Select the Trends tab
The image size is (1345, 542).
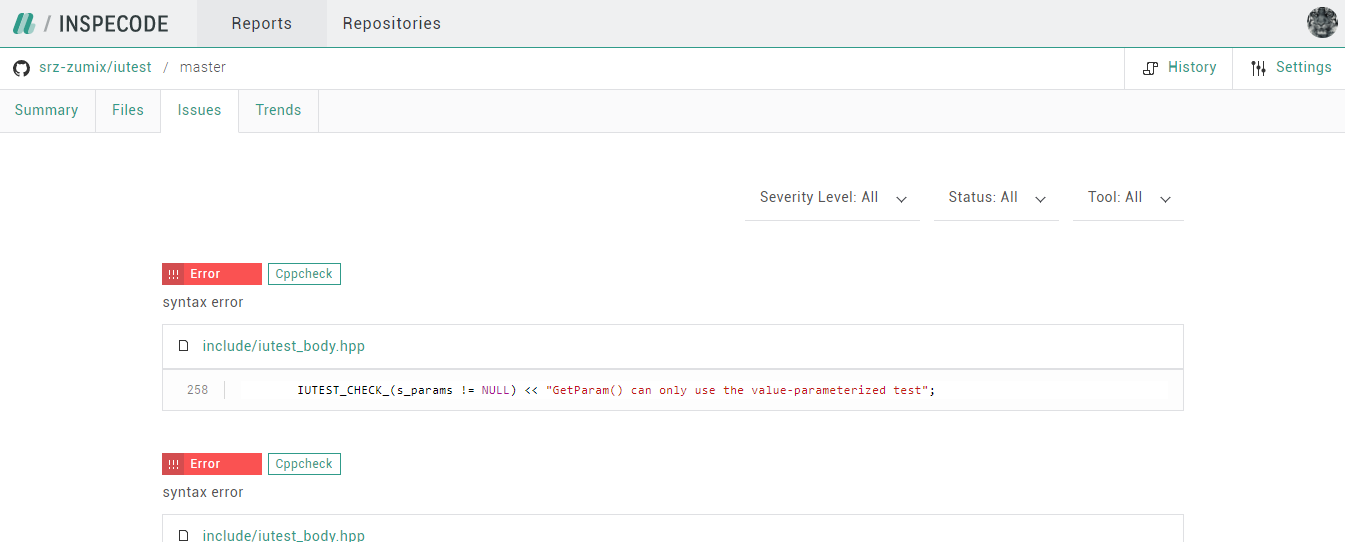(x=278, y=111)
